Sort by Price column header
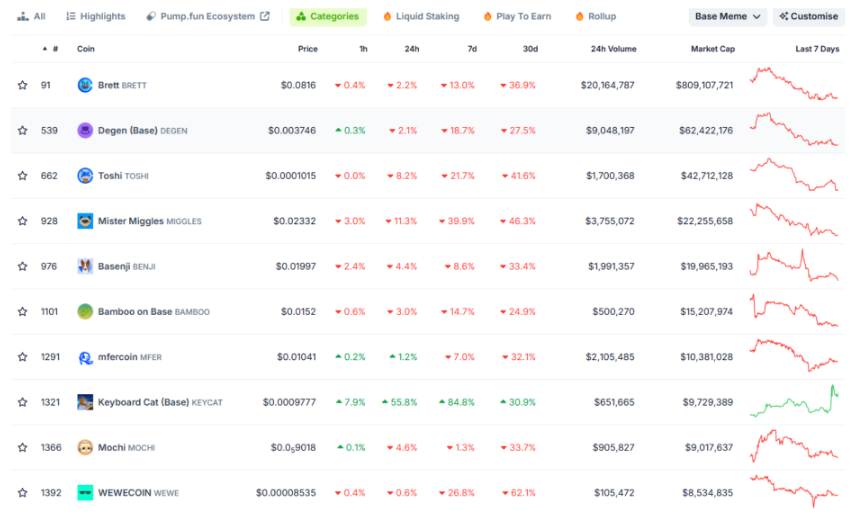Viewport: 862px width, 515px height. (x=308, y=49)
